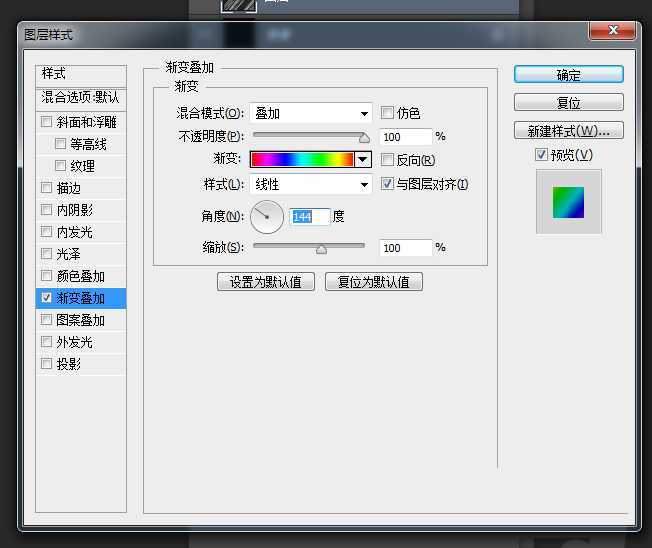
Task: Expand the gradient picker arrow
Action: (x=362, y=160)
